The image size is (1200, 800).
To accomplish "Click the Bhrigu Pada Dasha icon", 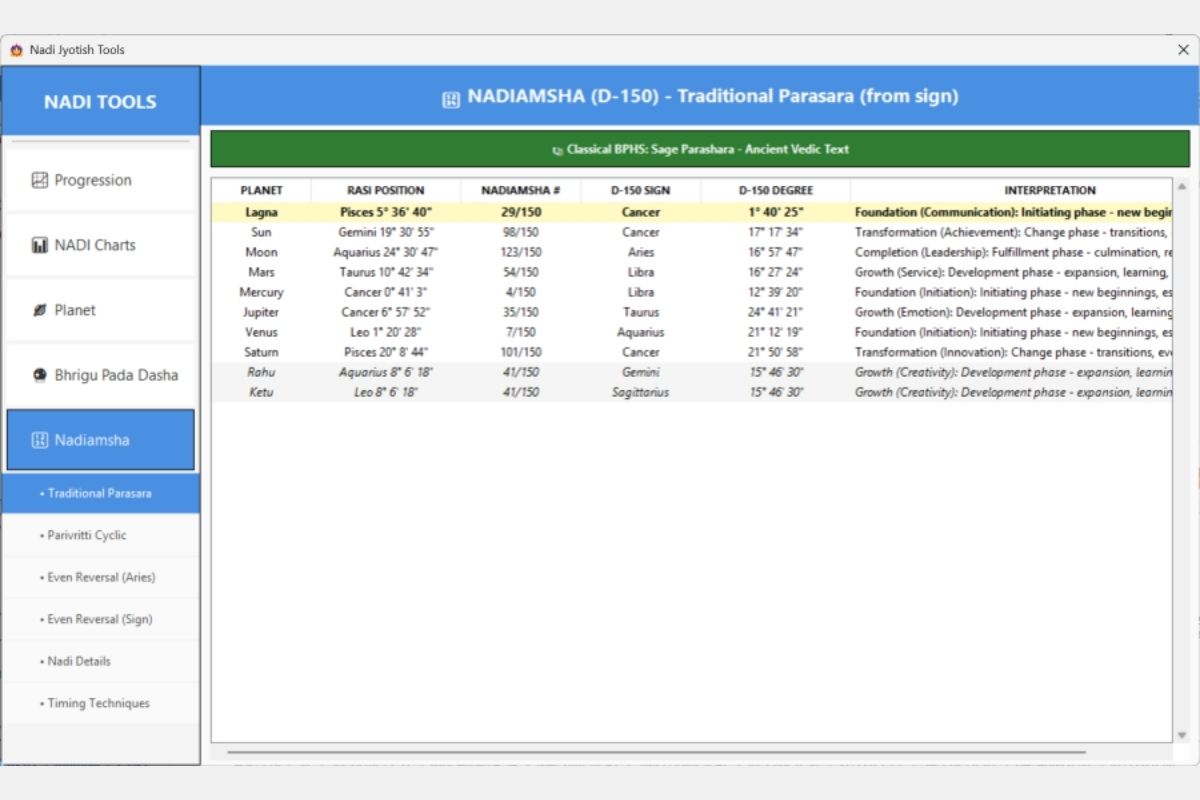I will [x=40, y=375].
